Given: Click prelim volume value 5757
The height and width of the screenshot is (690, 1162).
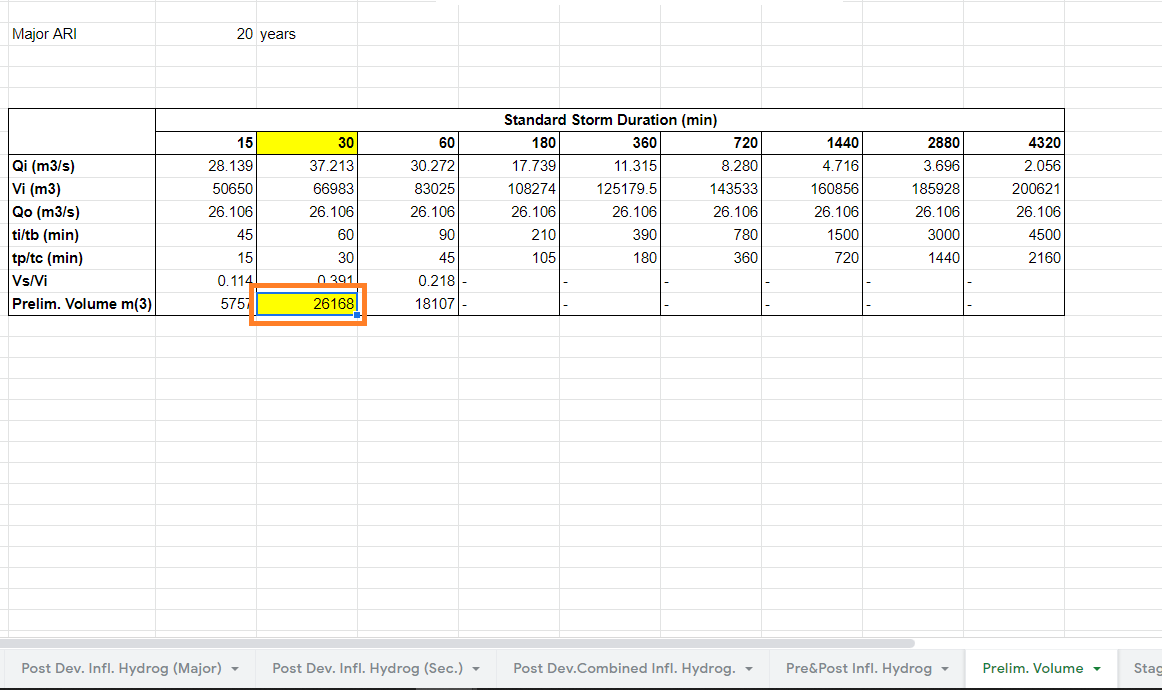Looking at the screenshot, I should point(205,304).
